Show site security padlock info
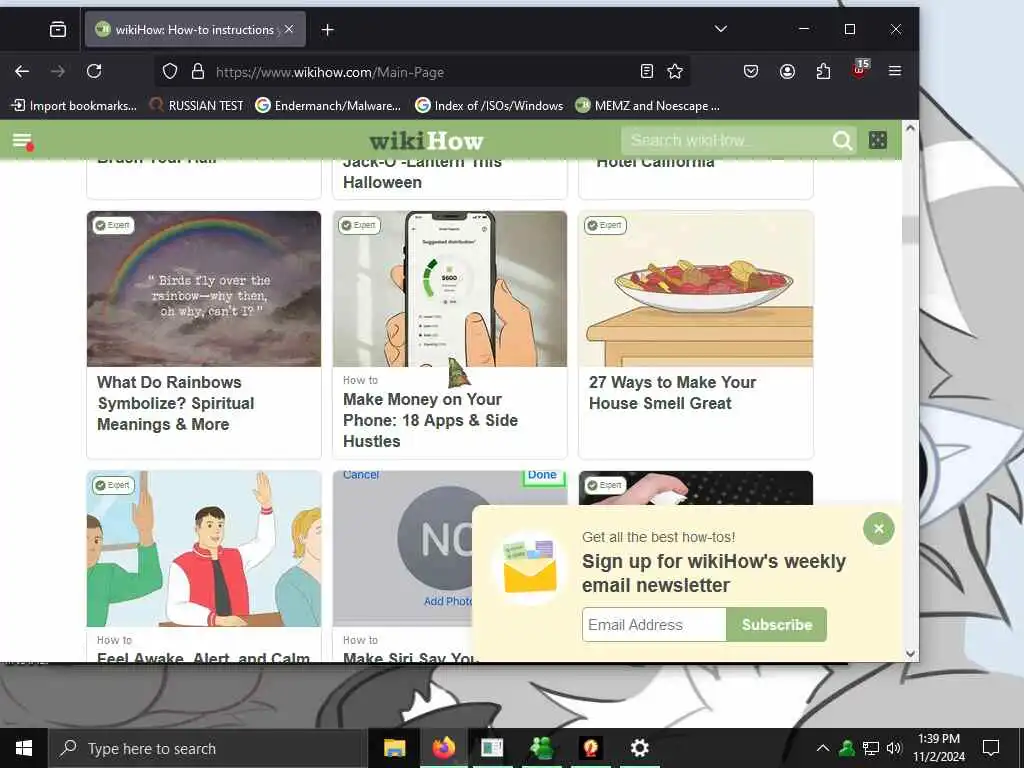Viewport: 1024px width, 768px height. (x=198, y=72)
